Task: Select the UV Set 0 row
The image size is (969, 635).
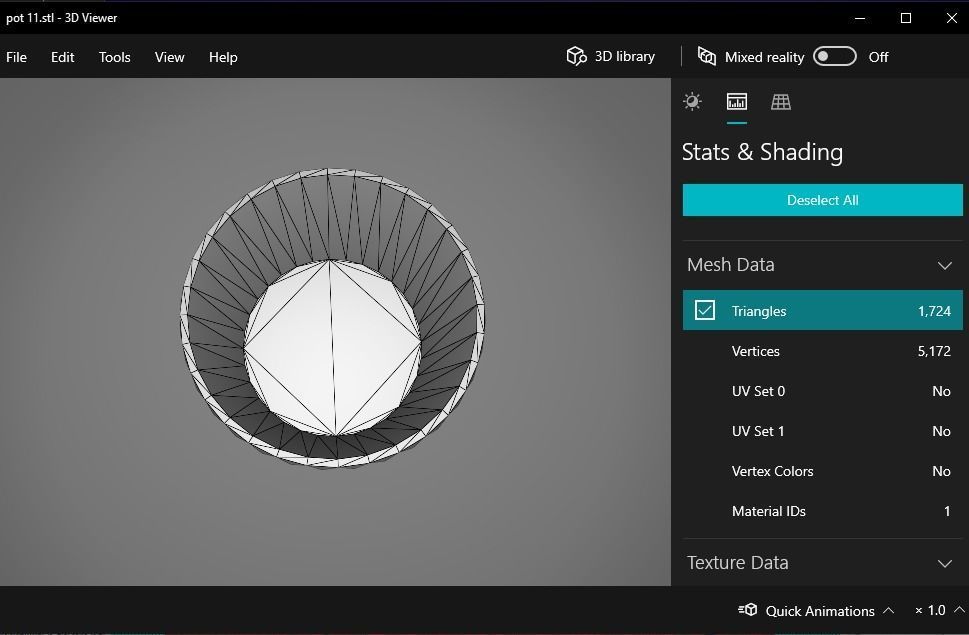Action: click(823, 391)
